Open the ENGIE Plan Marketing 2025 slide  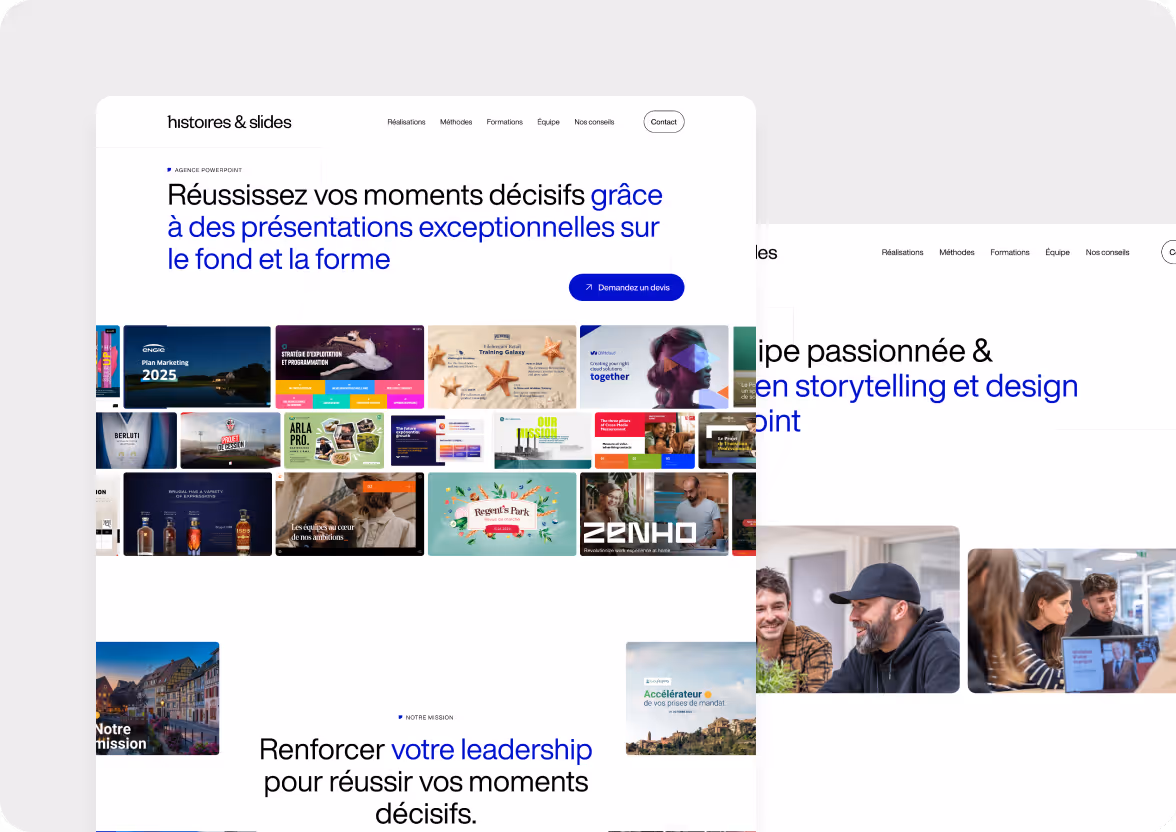[196, 367]
